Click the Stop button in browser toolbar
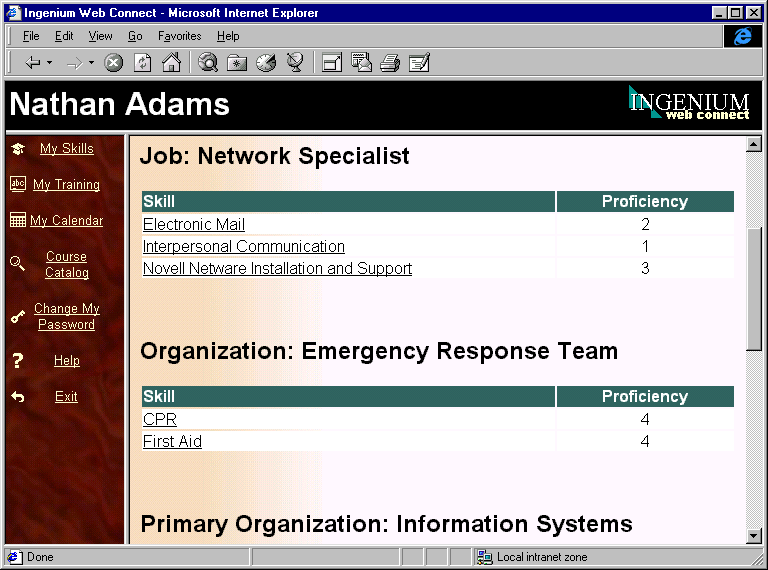Viewport: 768px width, 570px height. click(114, 63)
